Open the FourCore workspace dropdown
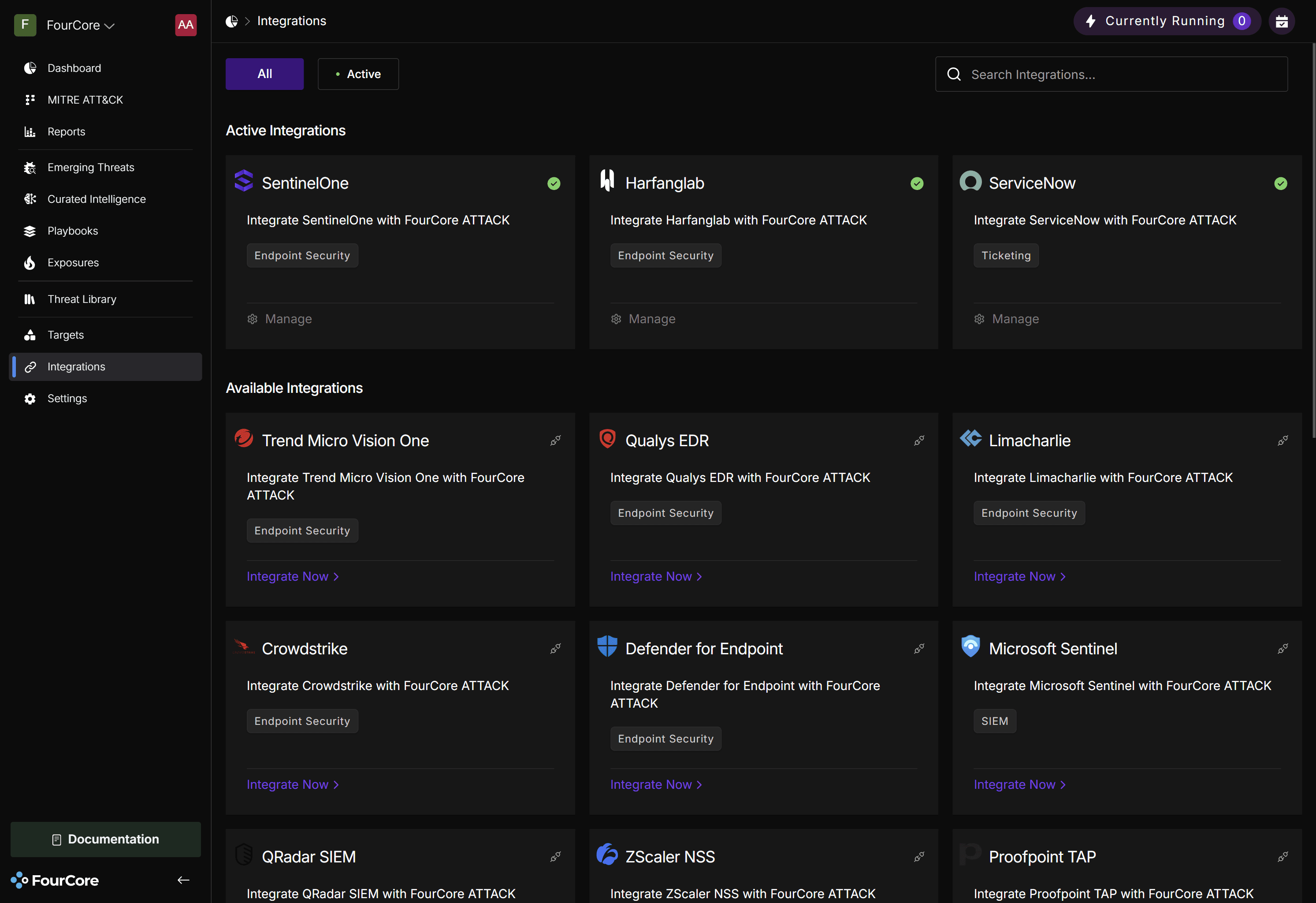The image size is (1316, 903). (x=80, y=26)
